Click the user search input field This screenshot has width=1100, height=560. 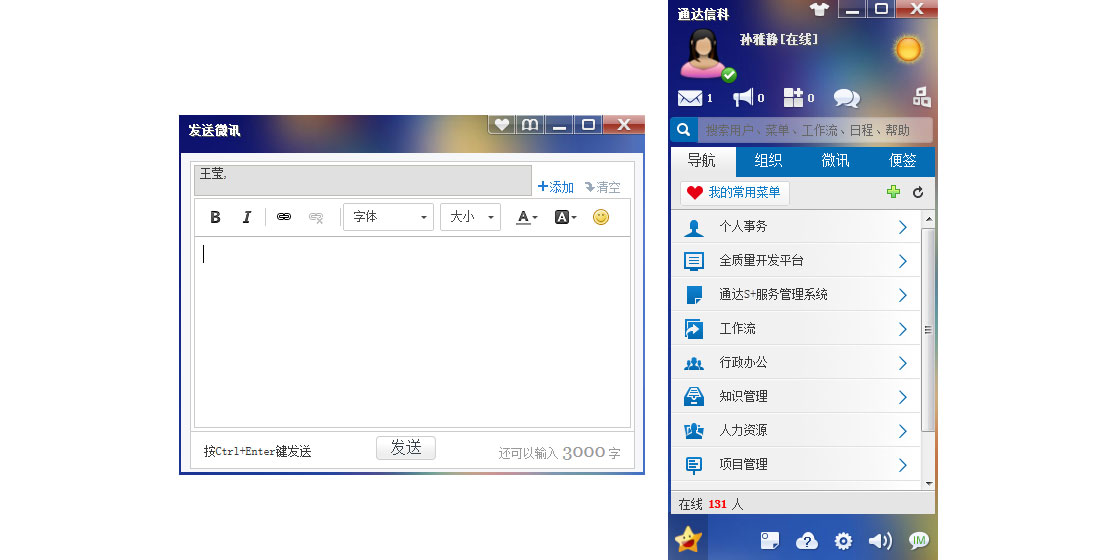(x=815, y=130)
